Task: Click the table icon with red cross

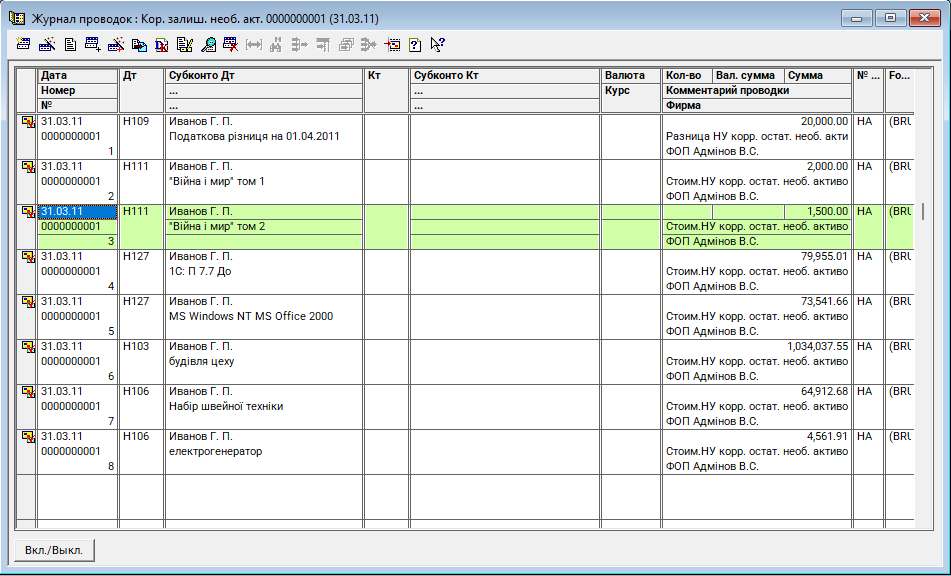Action: 230,44
